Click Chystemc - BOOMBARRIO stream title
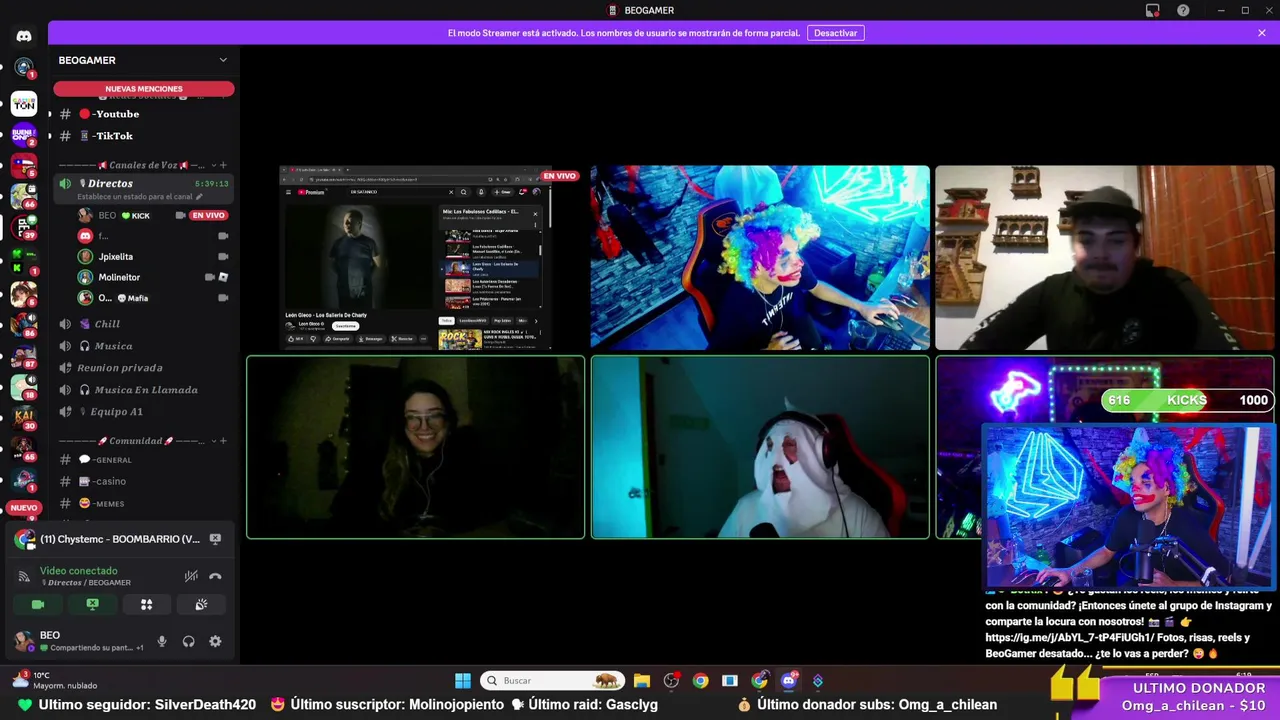Viewport: 1280px width, 720px height. click(x=120, y=539)
